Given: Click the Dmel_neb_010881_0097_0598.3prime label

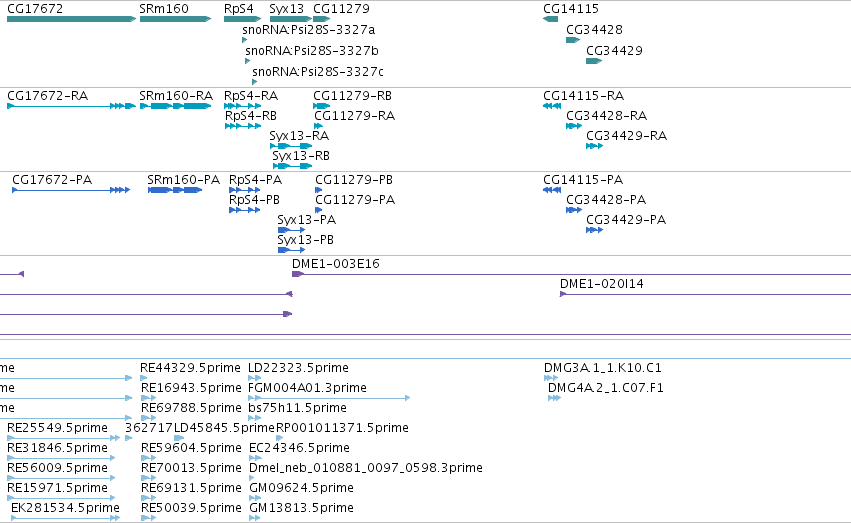Looking at the screenshot, I should [366, 468].
